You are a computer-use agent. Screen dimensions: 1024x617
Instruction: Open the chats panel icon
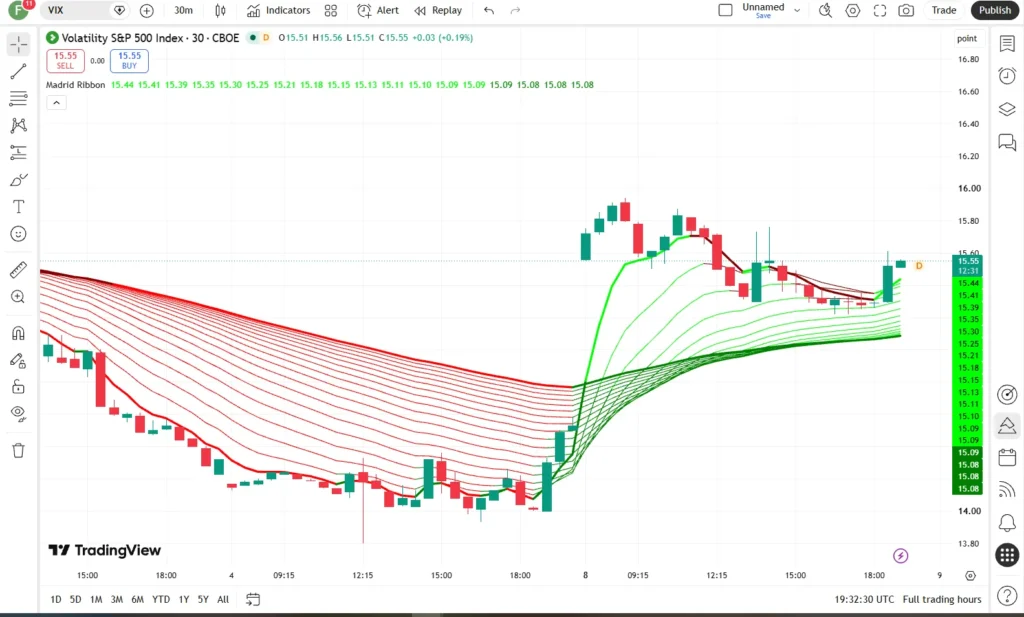1007,142
